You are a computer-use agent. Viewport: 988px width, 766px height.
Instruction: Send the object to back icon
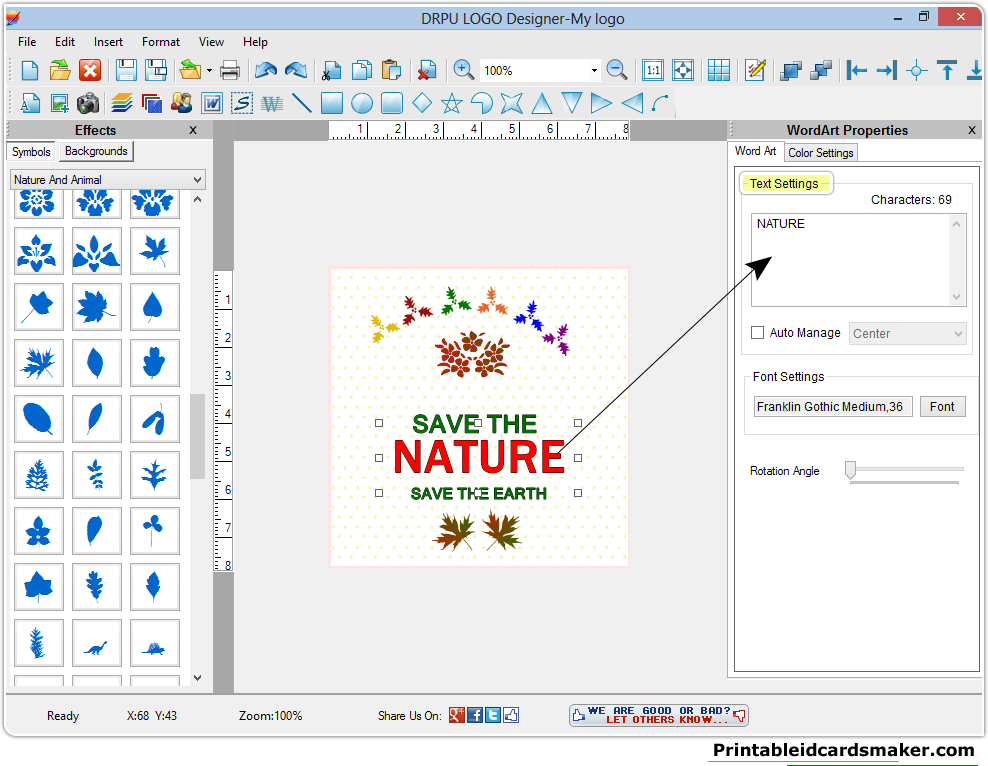(821, 70)
